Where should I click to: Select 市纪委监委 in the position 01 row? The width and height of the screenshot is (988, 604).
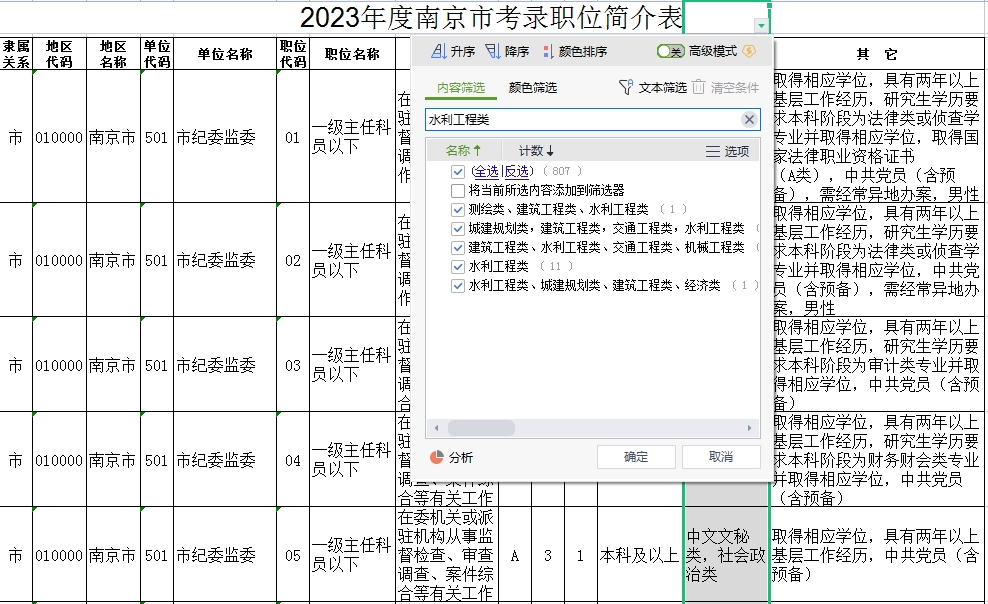[x=225, y=137]
